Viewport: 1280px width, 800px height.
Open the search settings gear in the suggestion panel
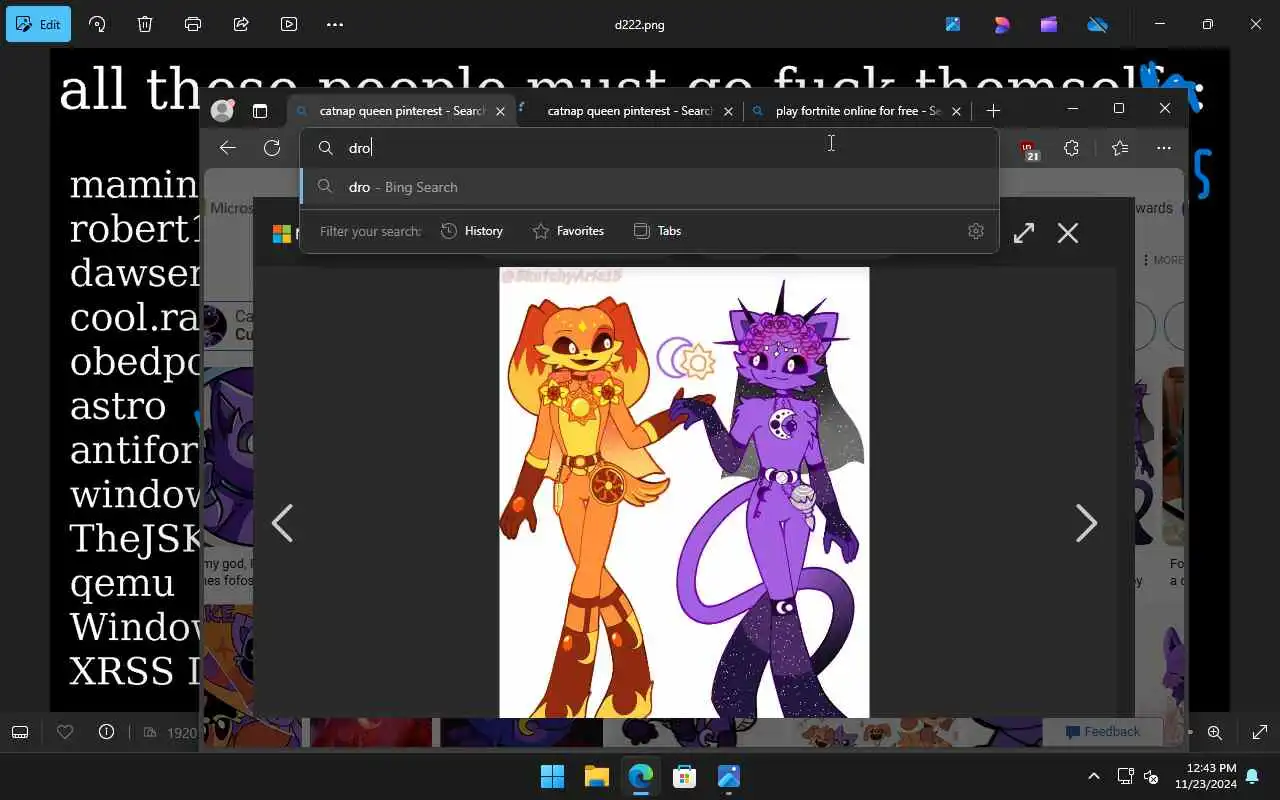pyautogui.click(x=976, y=231)
